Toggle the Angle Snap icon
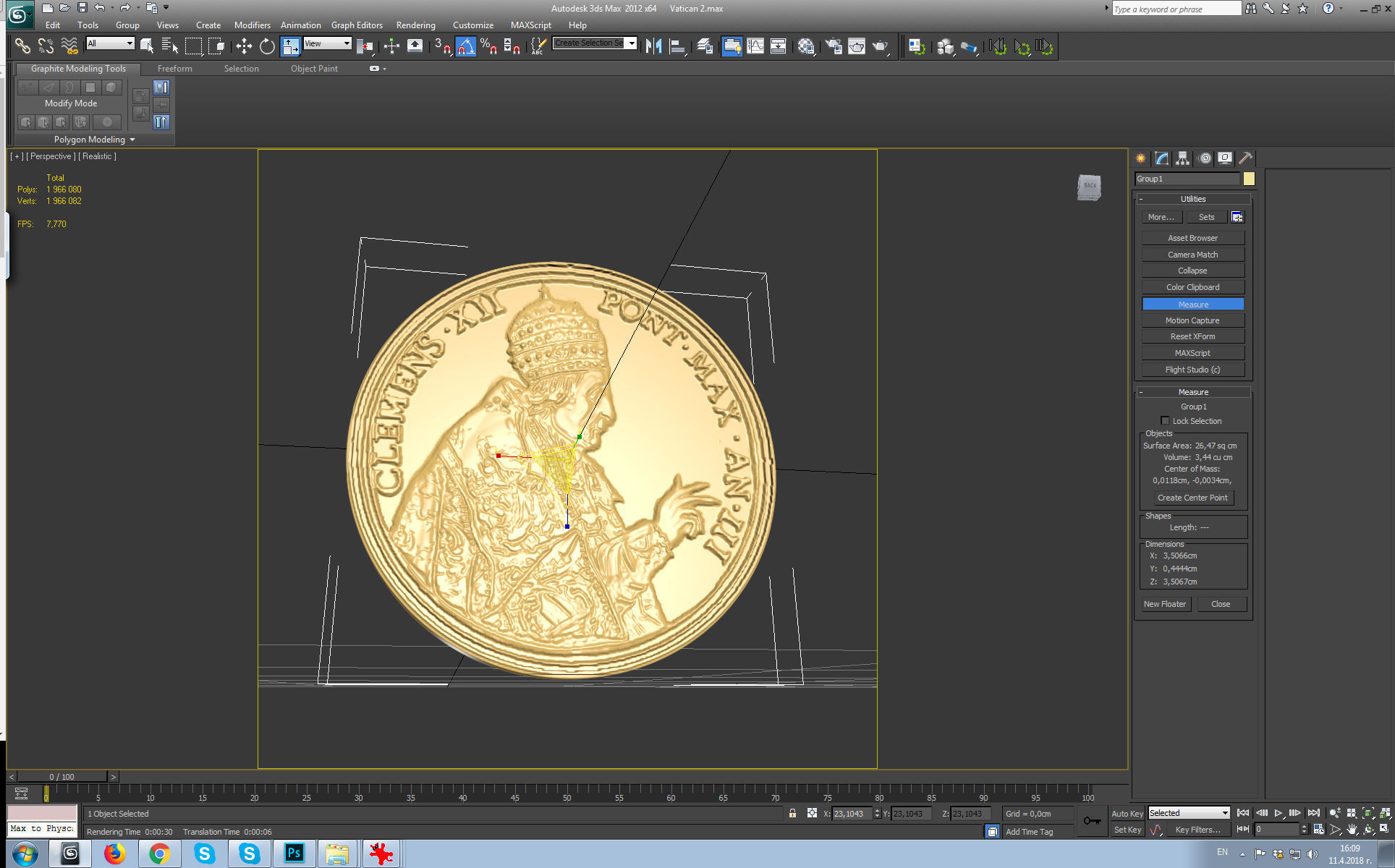Image resolution: width=1395 pixels, height=868 pixels. 466,46
